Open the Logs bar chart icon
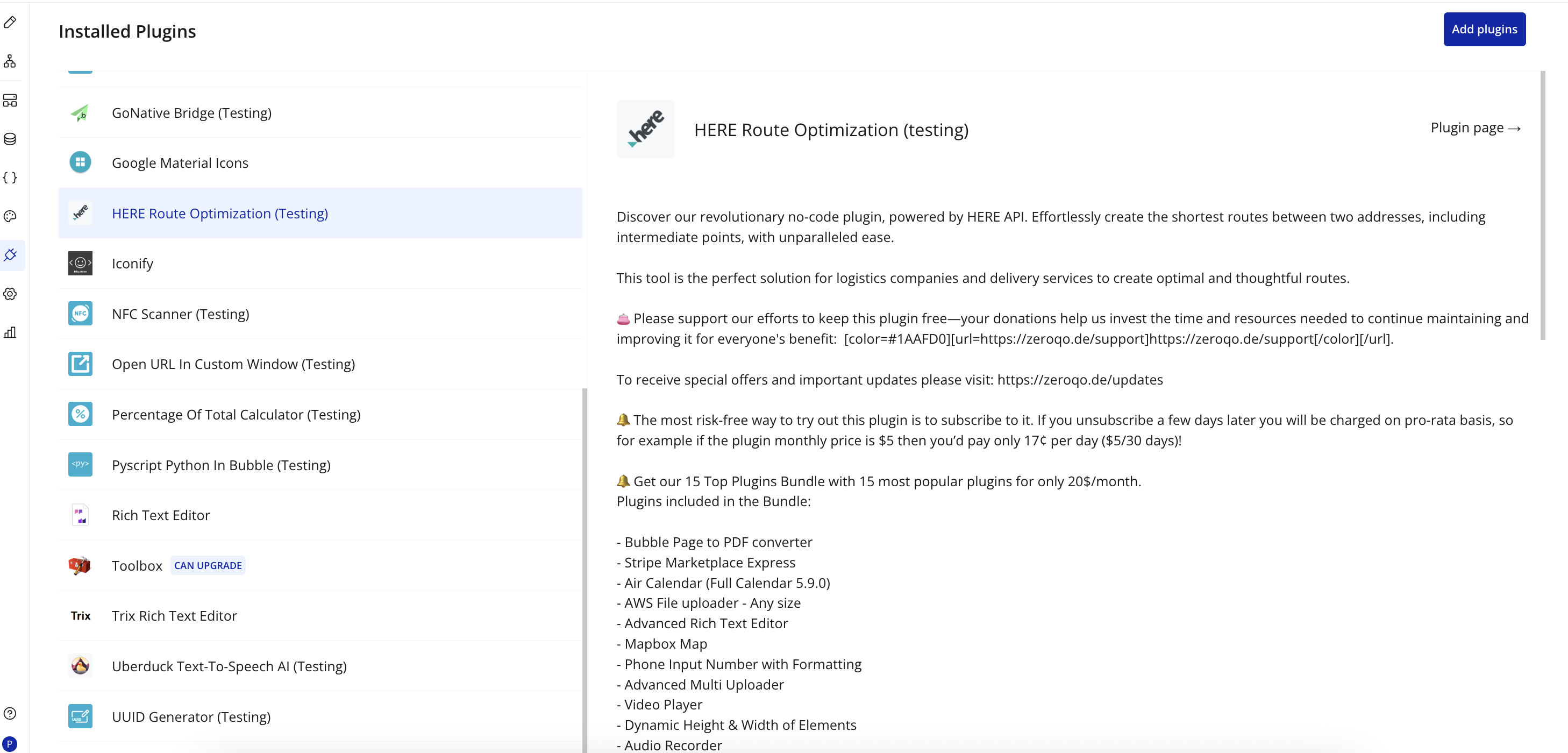This screenshot has height=753, width=1568. [x=10, y=332]
